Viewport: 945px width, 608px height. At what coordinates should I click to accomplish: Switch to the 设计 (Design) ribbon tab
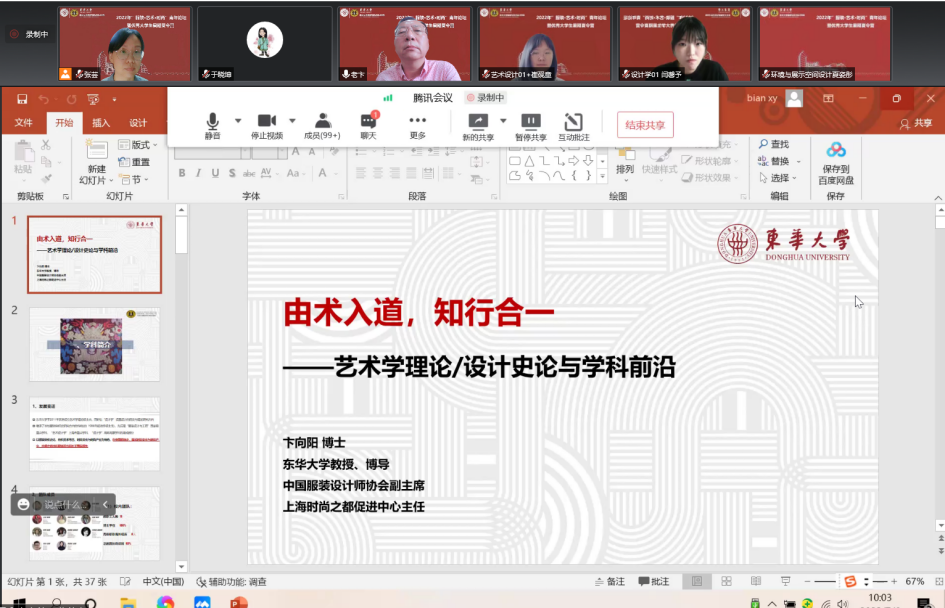click(138, 123)
